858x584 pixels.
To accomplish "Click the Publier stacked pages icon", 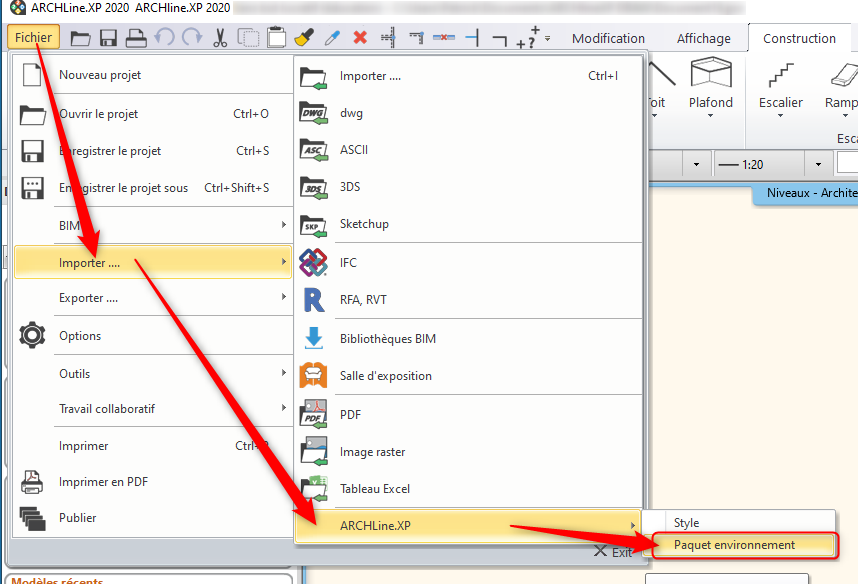I will click(32, 518).
